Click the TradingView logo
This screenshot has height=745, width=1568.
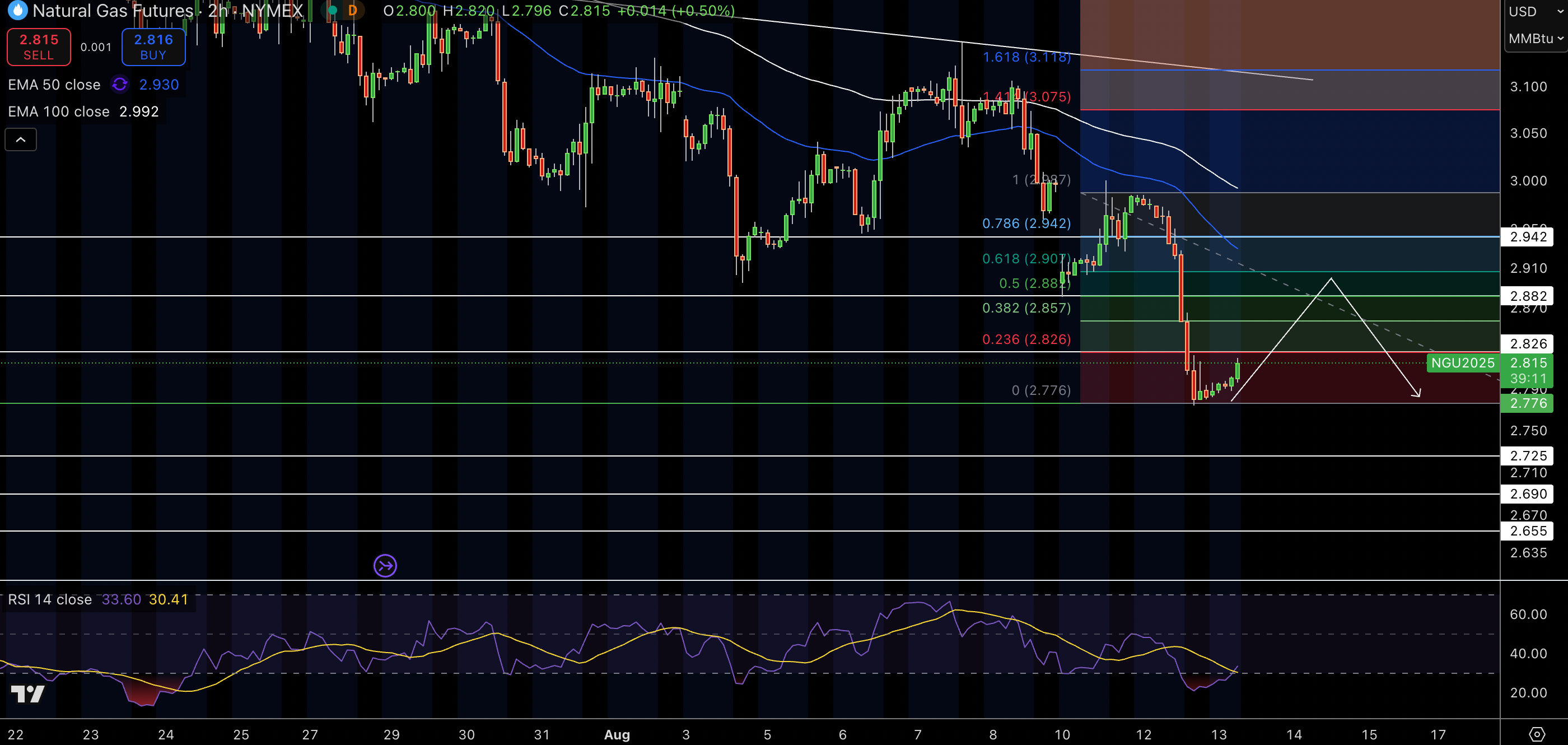[28, 693]
